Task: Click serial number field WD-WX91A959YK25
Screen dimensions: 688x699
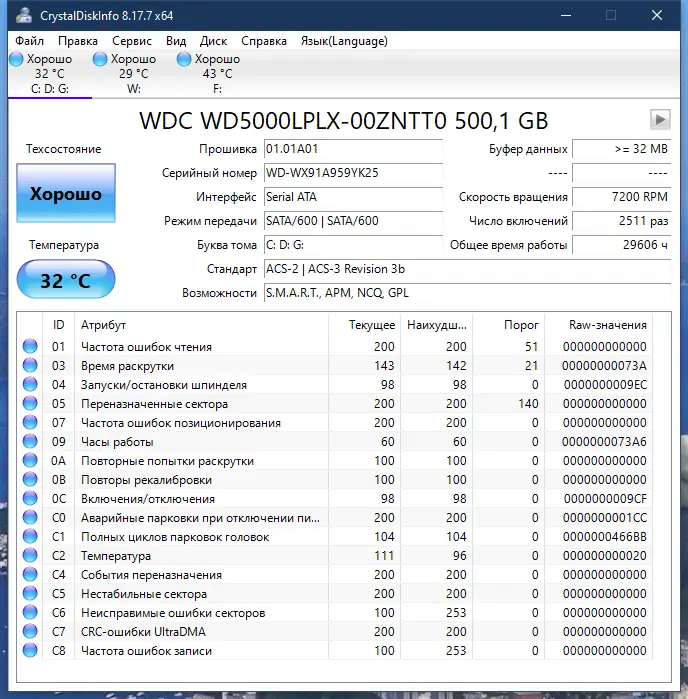Action: [x=353, y=173]
